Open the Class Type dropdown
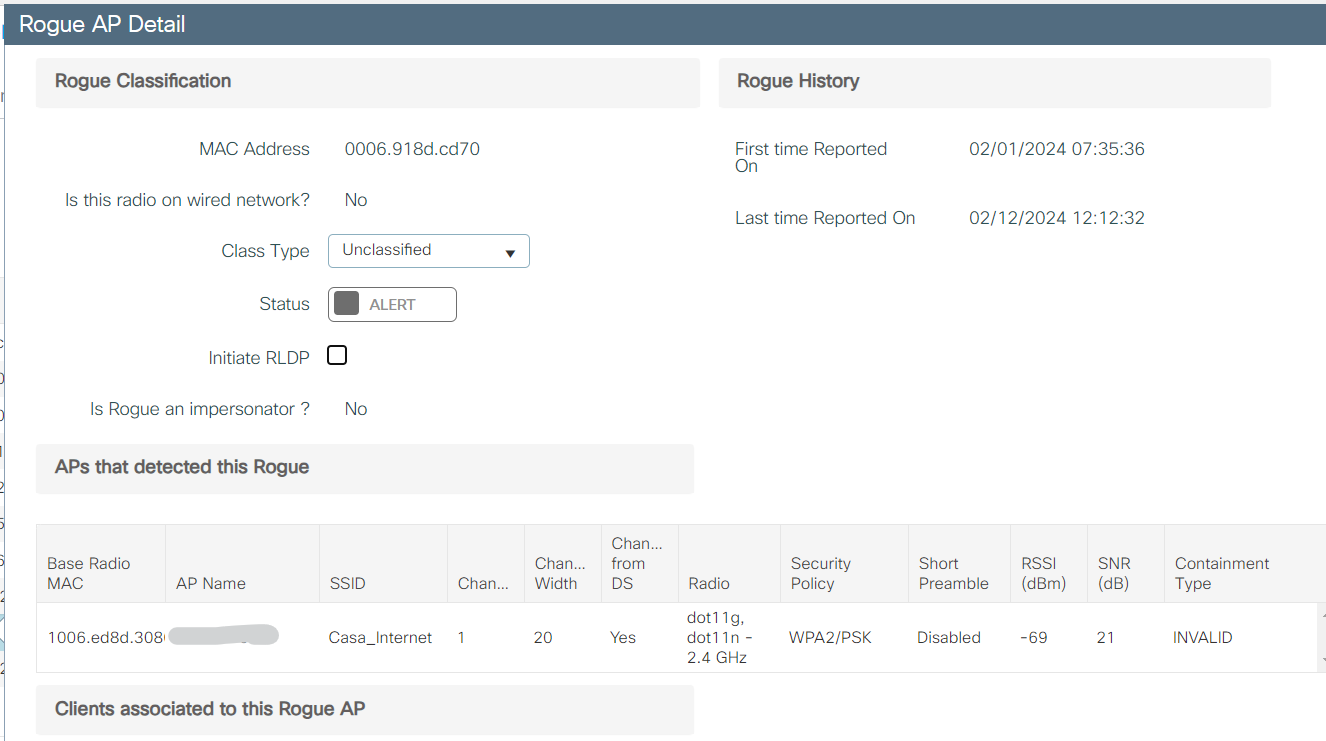The width and height of the screenshot is (1326, 741). [x=428, y=251]
